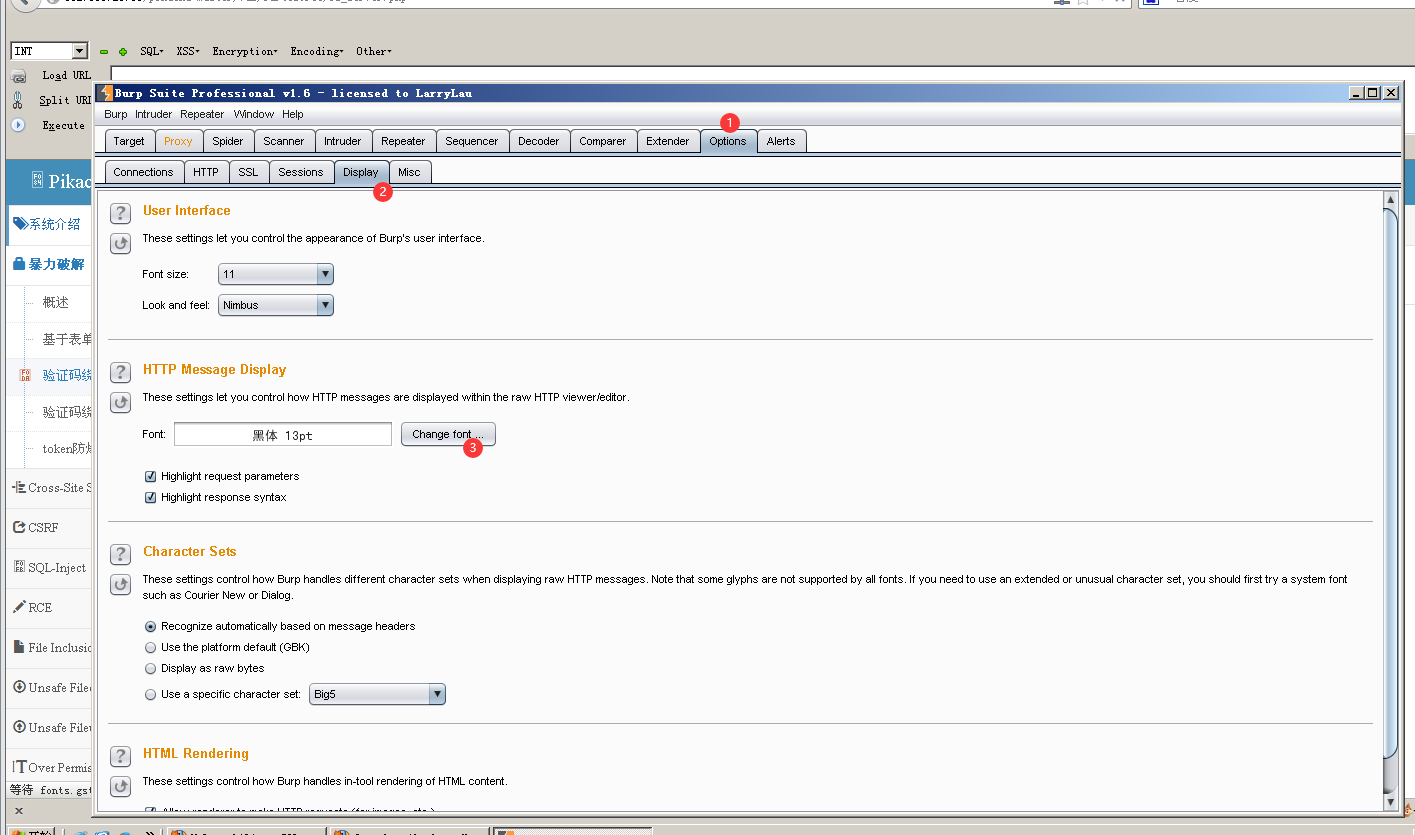Toggle Highlight response syntax checkbox

pos(151,497)
